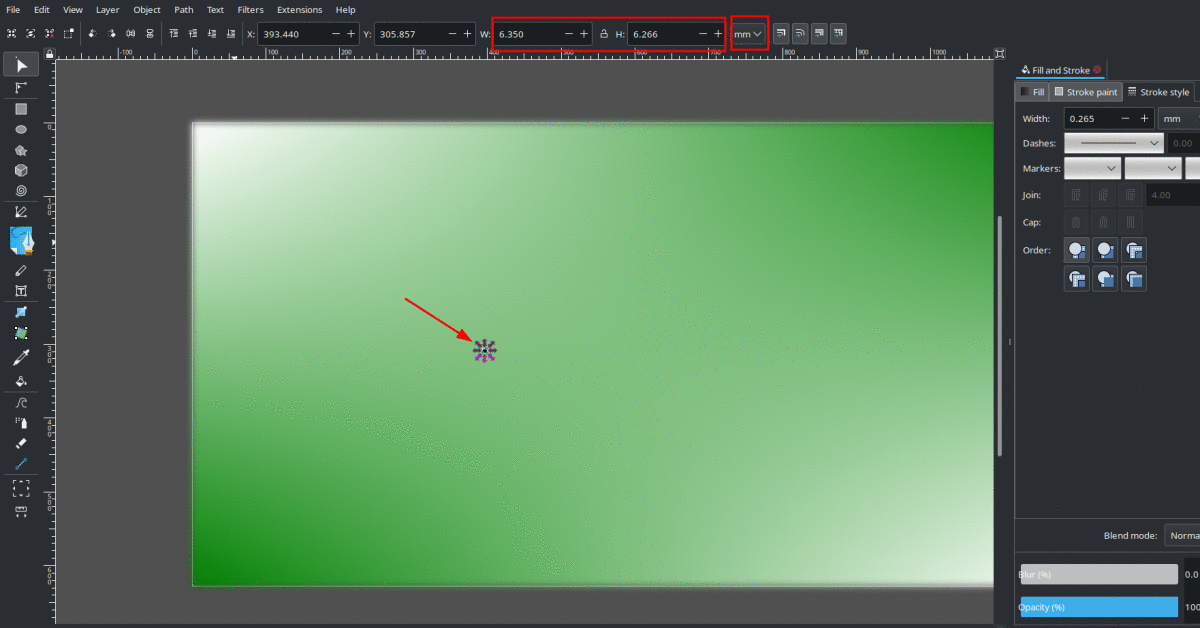1200x628 pixels.
Task: Choose the Spiral tool
Action: pyautogui.click(x=21, y=190)
